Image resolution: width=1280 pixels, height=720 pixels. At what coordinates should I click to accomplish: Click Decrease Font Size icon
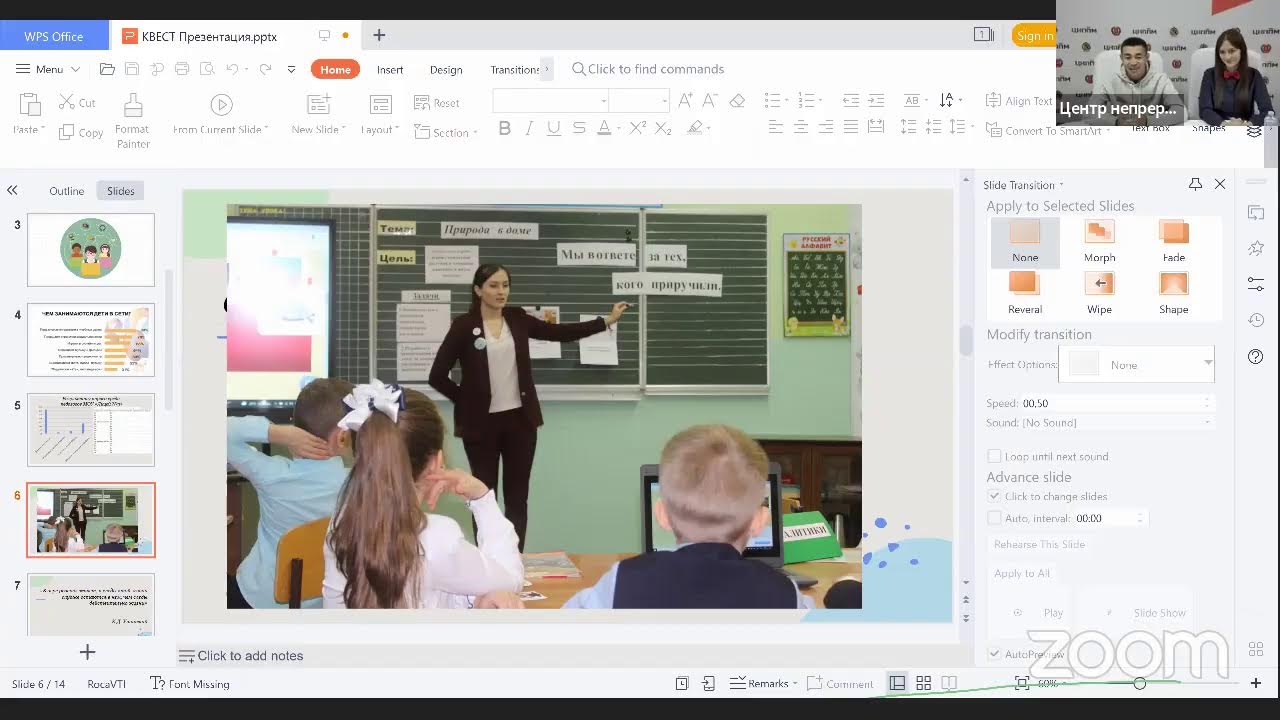pyautogui.click(x=709, y=100)
